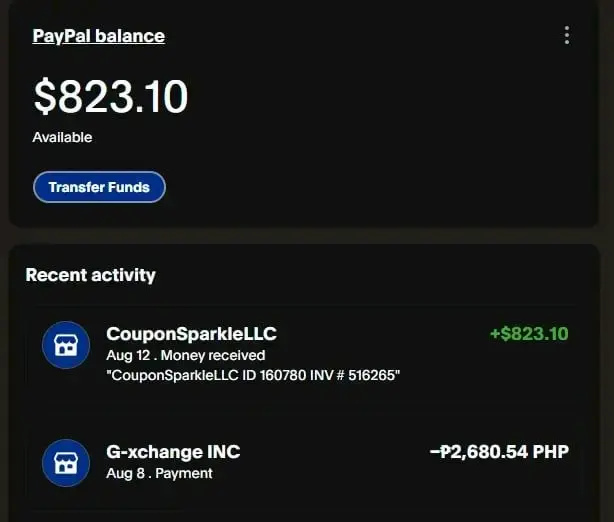Select the CouponSparkleLLC merchant name
614x522 pixels.
click(x=191, y=334)
